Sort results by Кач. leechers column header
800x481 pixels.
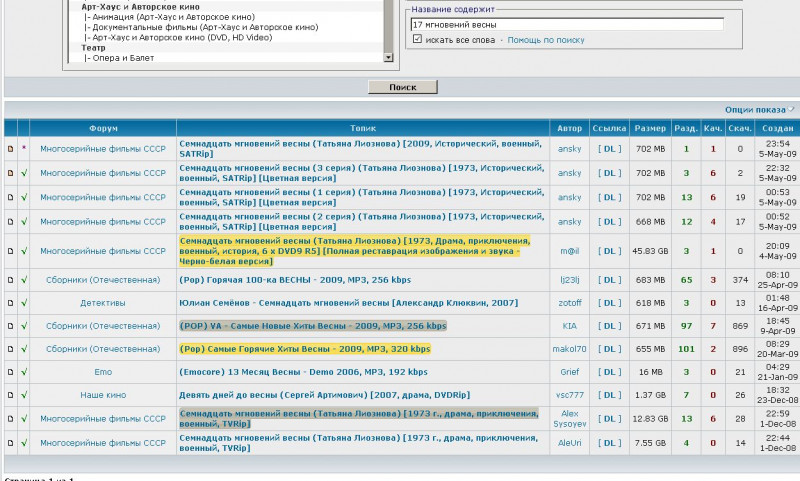pyautogui.click(x=713, y=128)
